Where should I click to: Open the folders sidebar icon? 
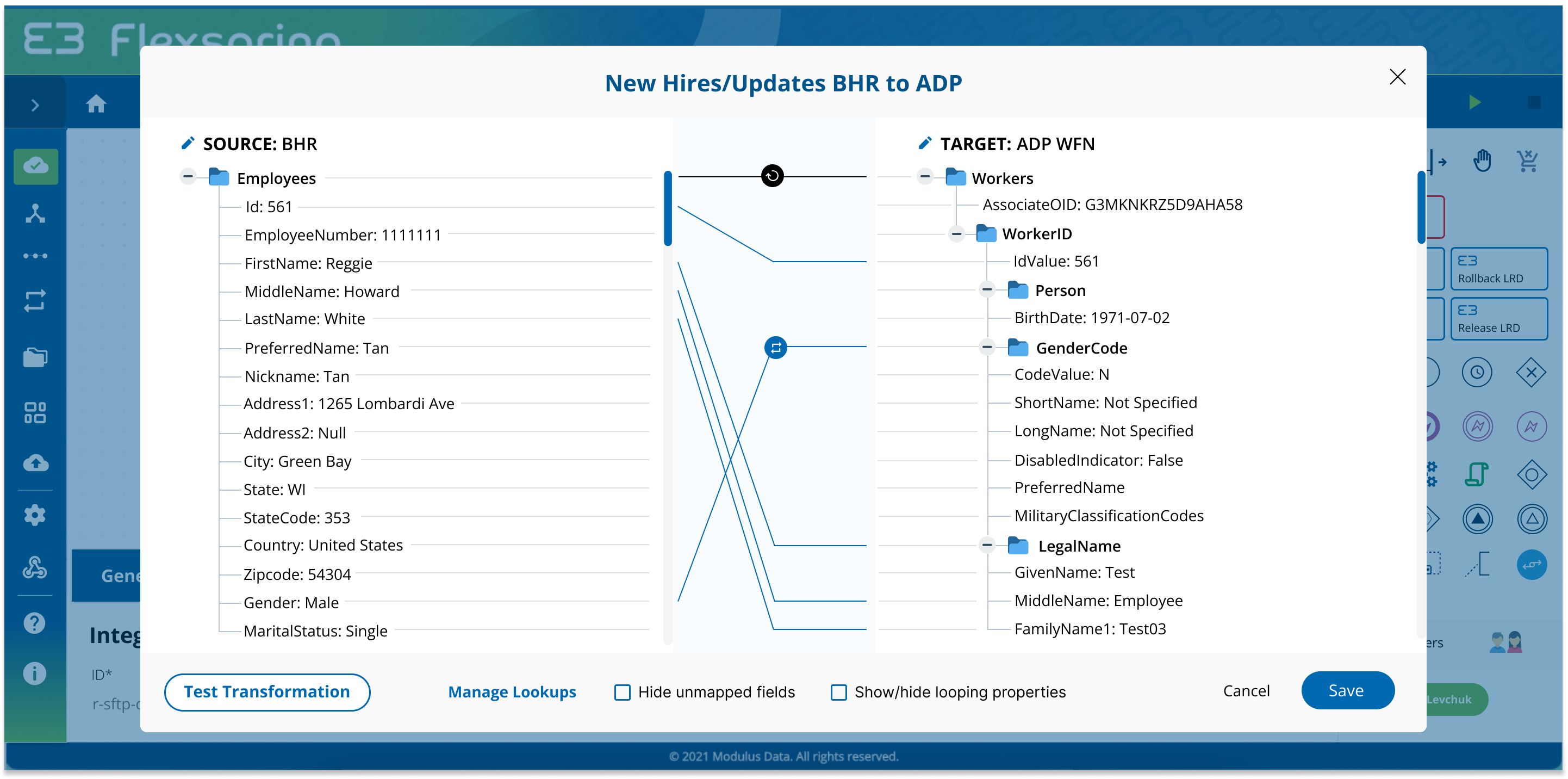click(x=35, y=357)
